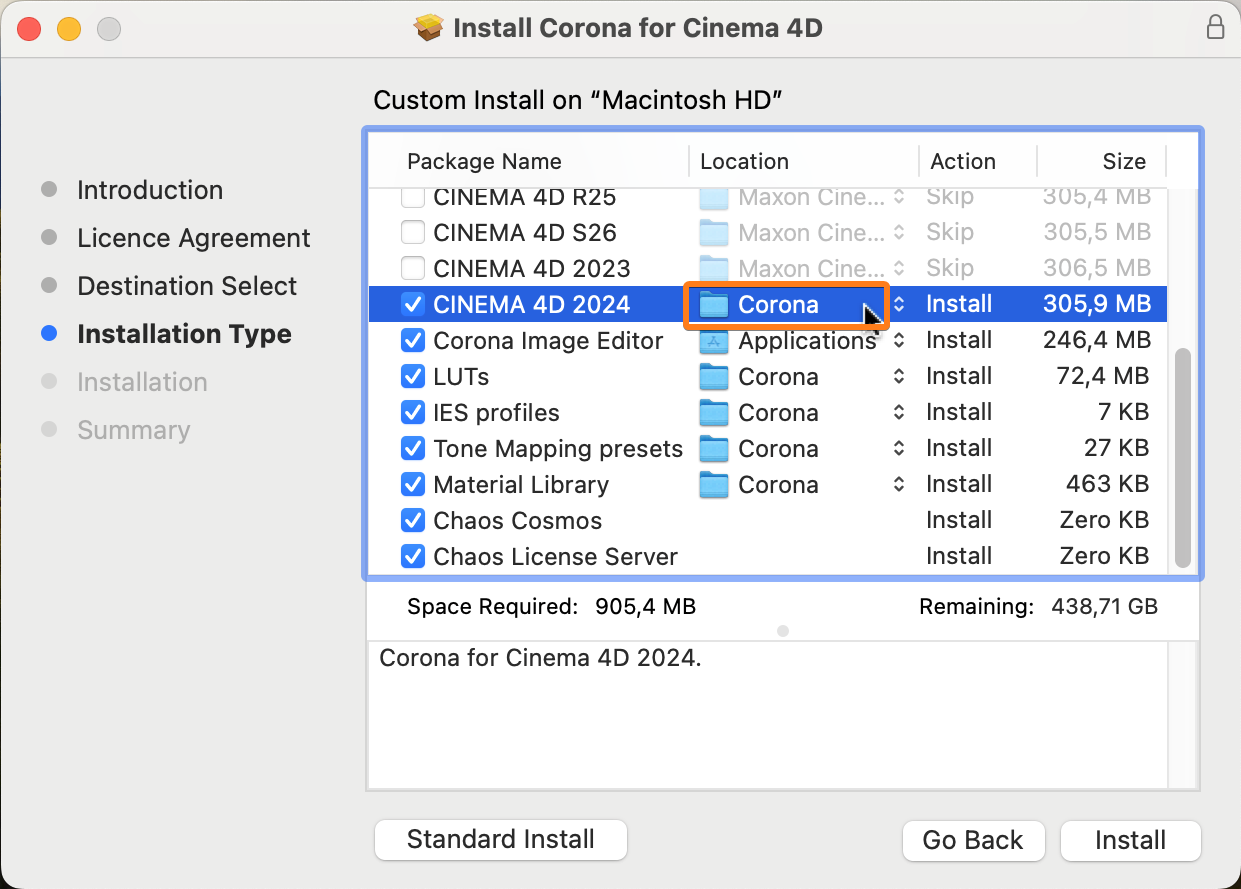Open location dropdown for LUTs
The width and height of the screenshot is (1241, 889).
899,377
